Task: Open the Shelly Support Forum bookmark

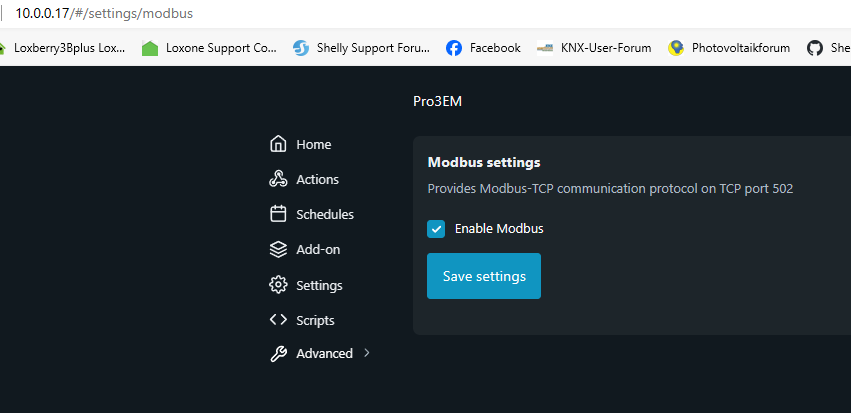Action: tap(372, 47)
